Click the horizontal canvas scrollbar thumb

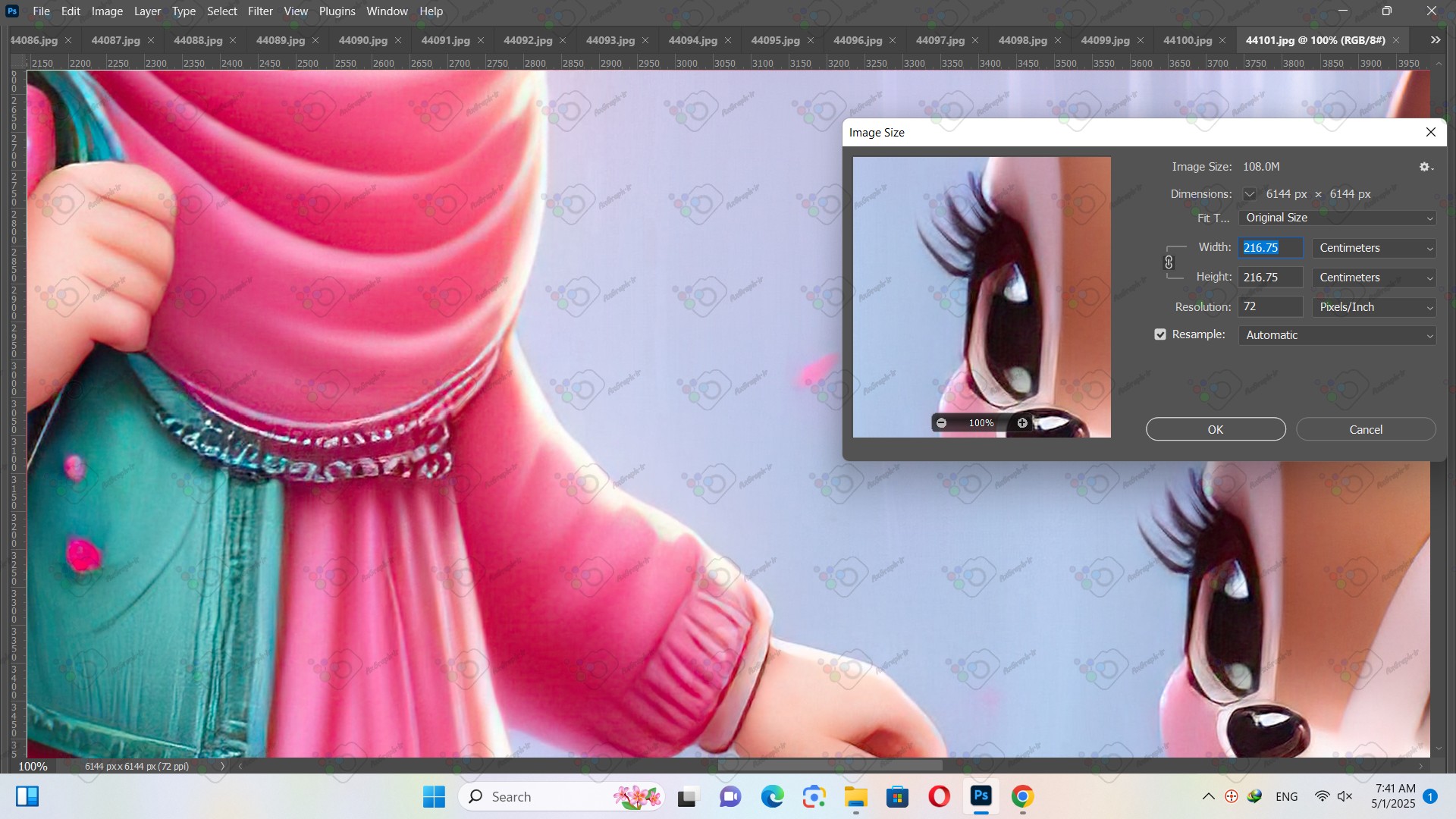point(830,766)
